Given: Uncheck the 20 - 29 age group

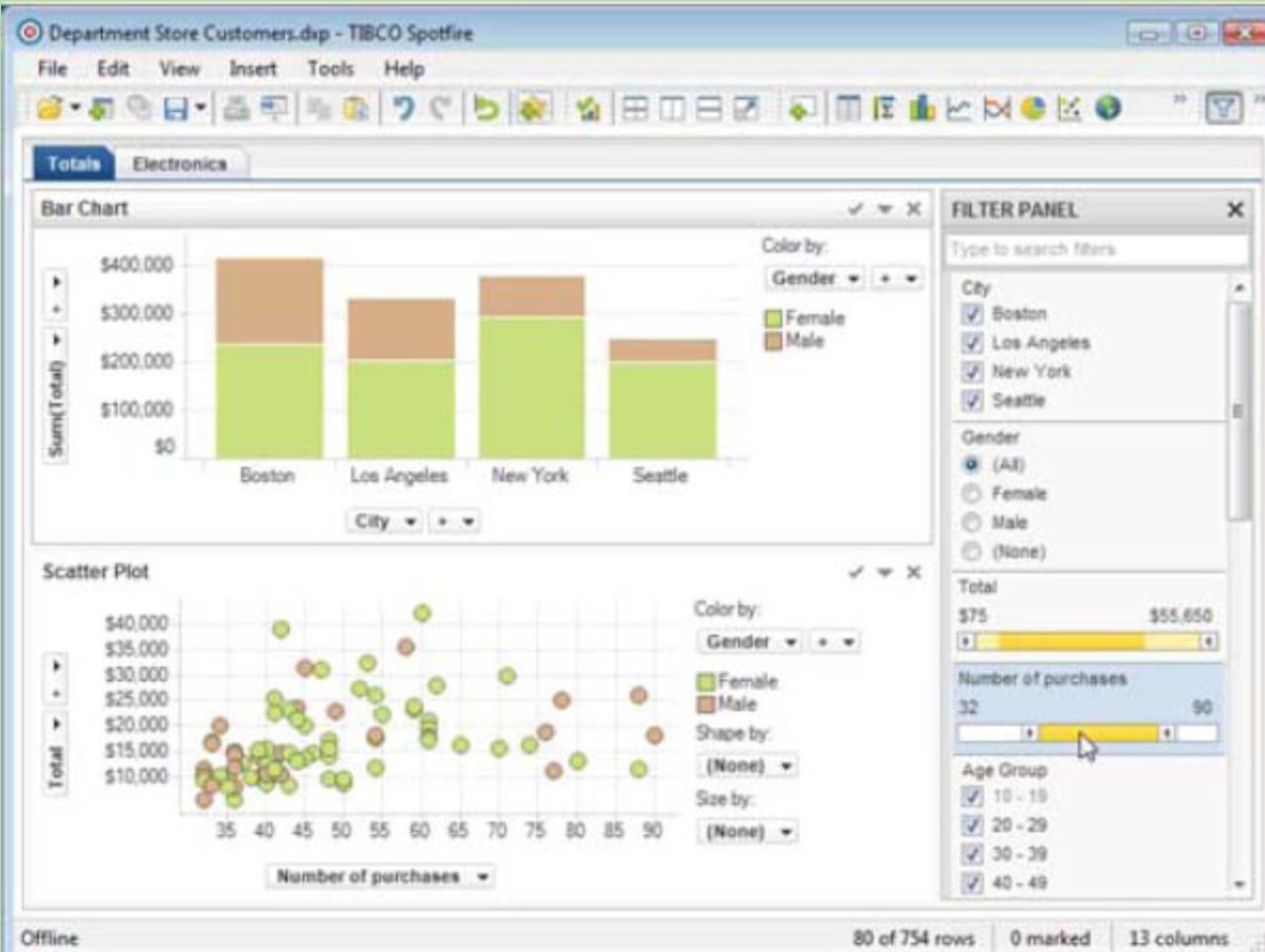Looking at the screenshot, I should coord(972,825).
